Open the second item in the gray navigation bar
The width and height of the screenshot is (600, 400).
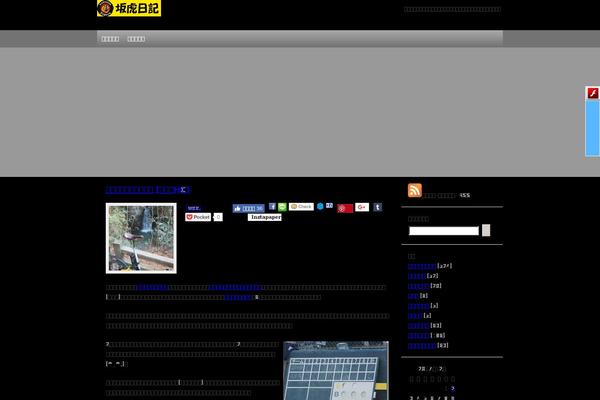pos(136,39)
